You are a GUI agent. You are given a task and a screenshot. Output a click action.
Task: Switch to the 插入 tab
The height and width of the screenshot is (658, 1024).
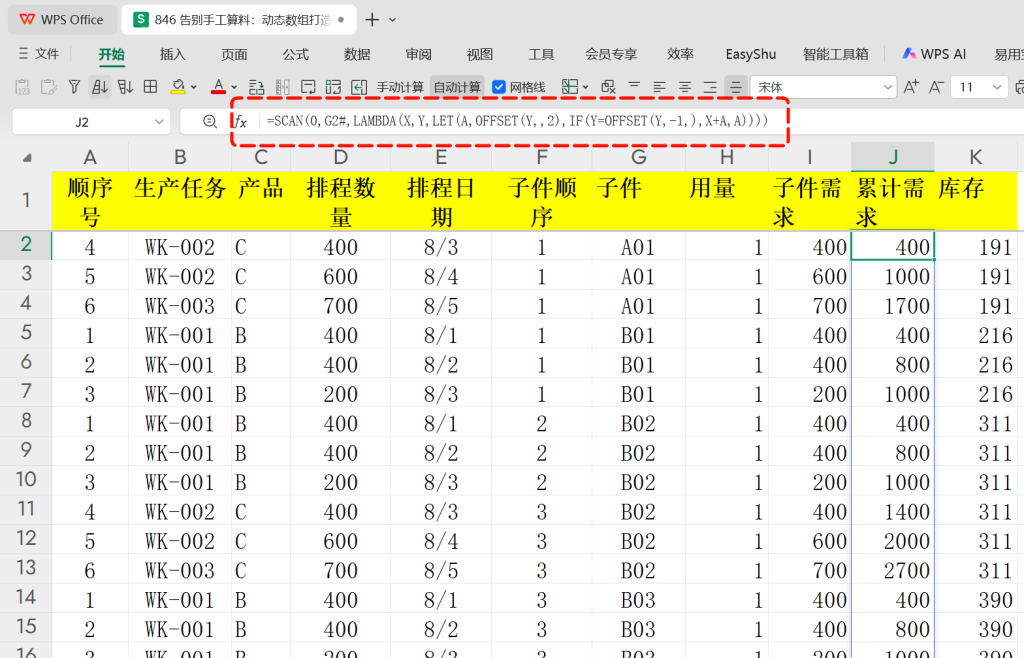172,54
